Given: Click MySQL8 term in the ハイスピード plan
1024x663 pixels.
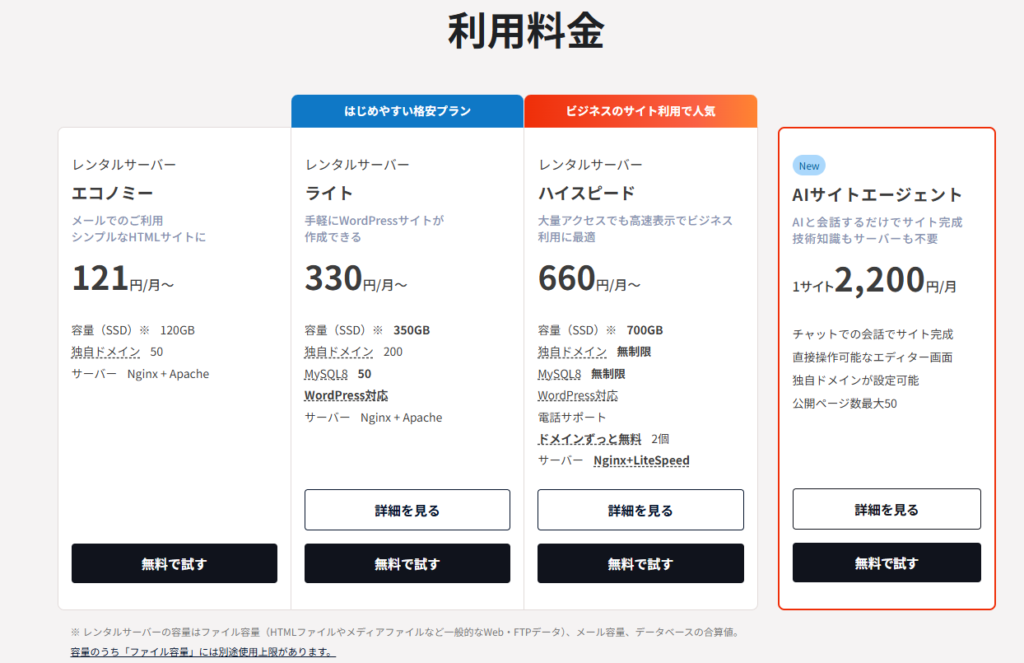Looking at the screenshot, I should [559, 374].
